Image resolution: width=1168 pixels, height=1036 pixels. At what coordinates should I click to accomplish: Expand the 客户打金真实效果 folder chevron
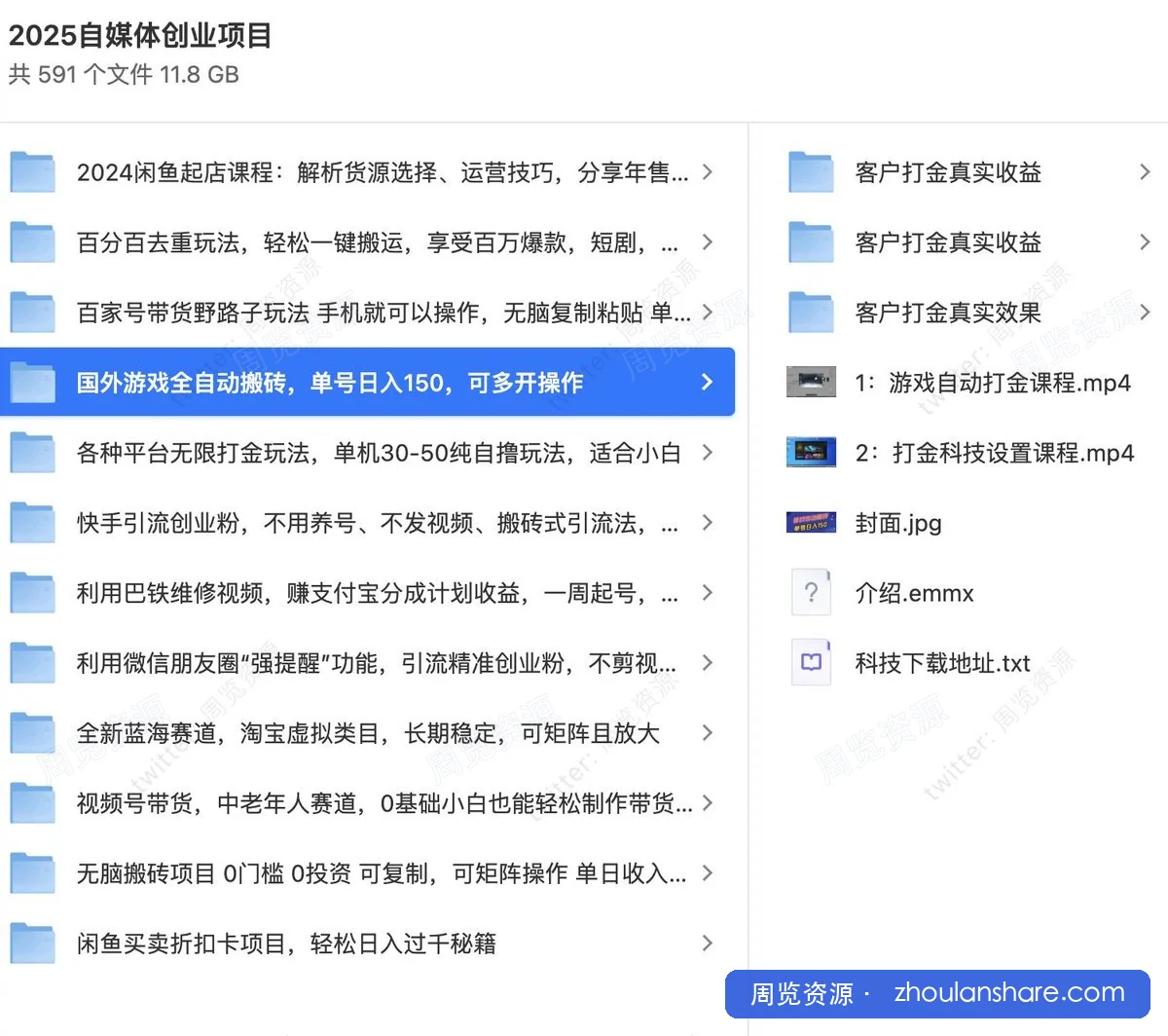[1145, 313]
